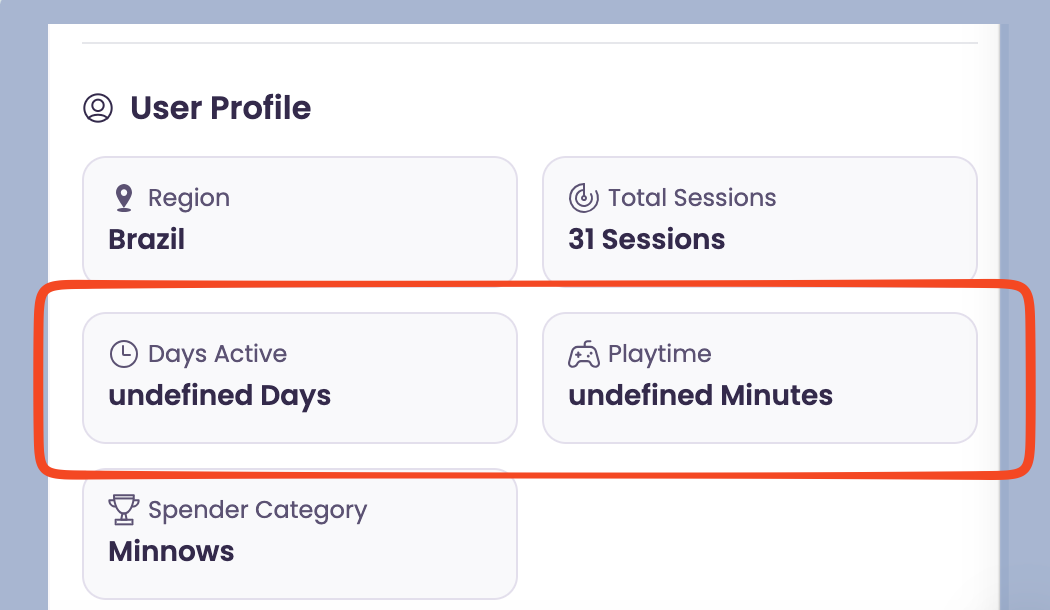This screenshot has height=610, width=1050.
Task: Click the Total Sessions label
Action: (x=692, y=198)
